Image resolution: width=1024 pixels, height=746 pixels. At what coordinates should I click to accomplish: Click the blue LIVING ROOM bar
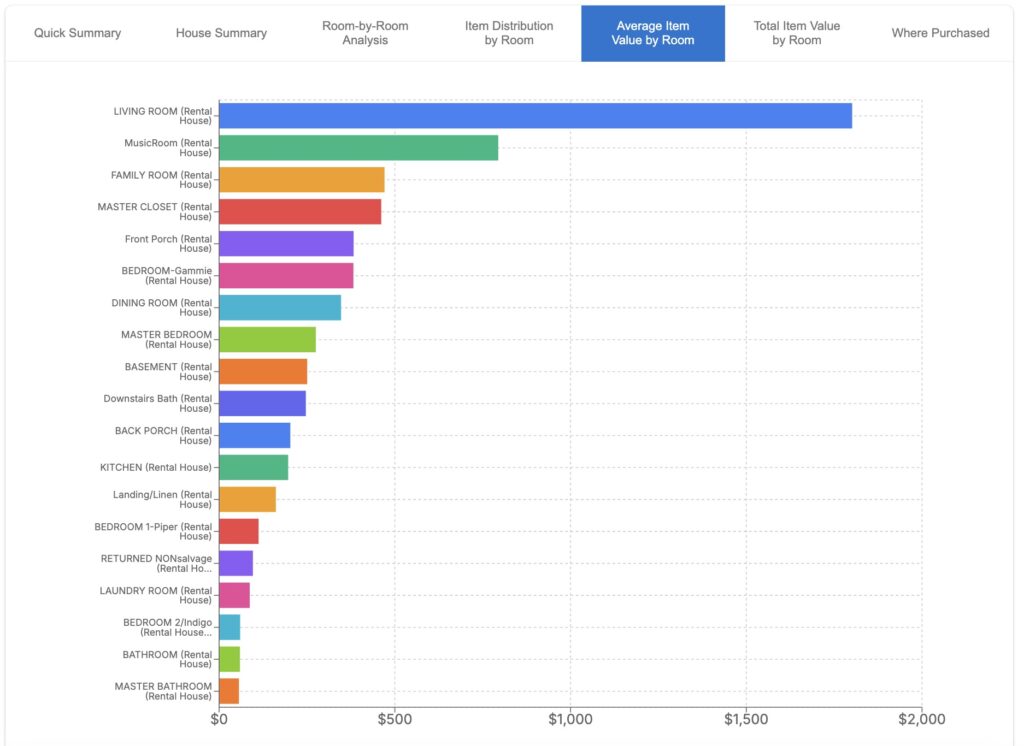point(535,116)
